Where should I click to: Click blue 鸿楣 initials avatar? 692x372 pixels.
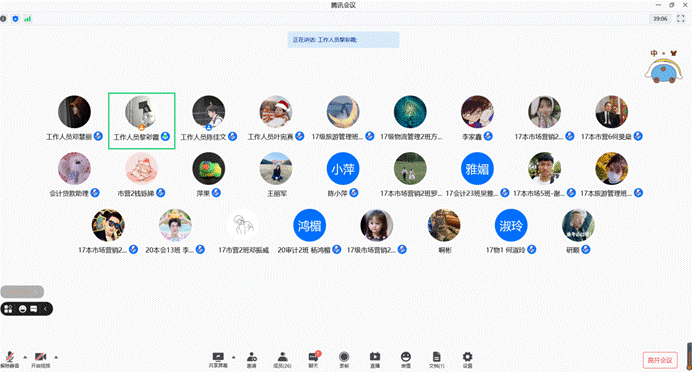coord(309,225)
